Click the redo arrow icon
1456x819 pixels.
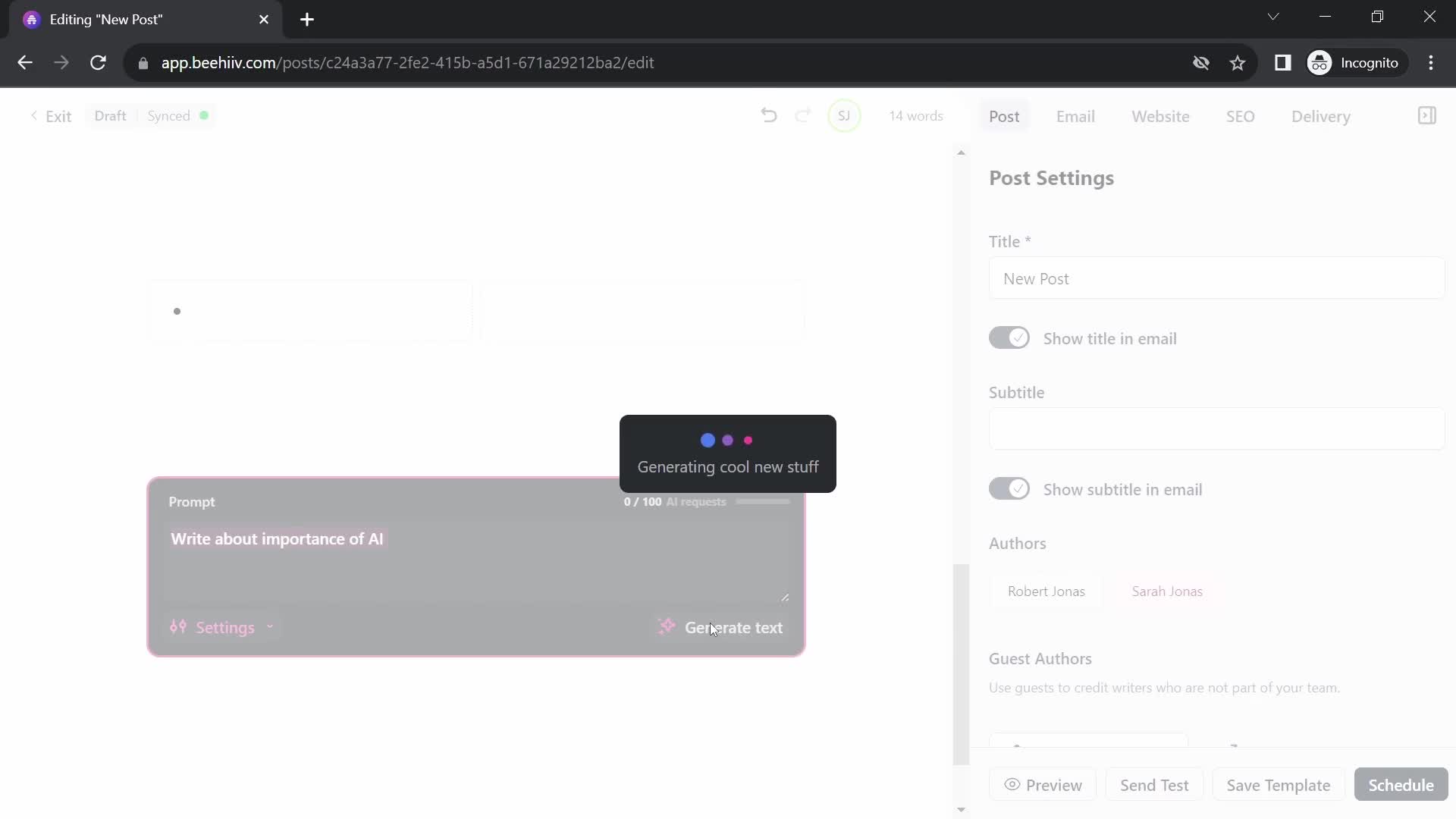[802, 116]
